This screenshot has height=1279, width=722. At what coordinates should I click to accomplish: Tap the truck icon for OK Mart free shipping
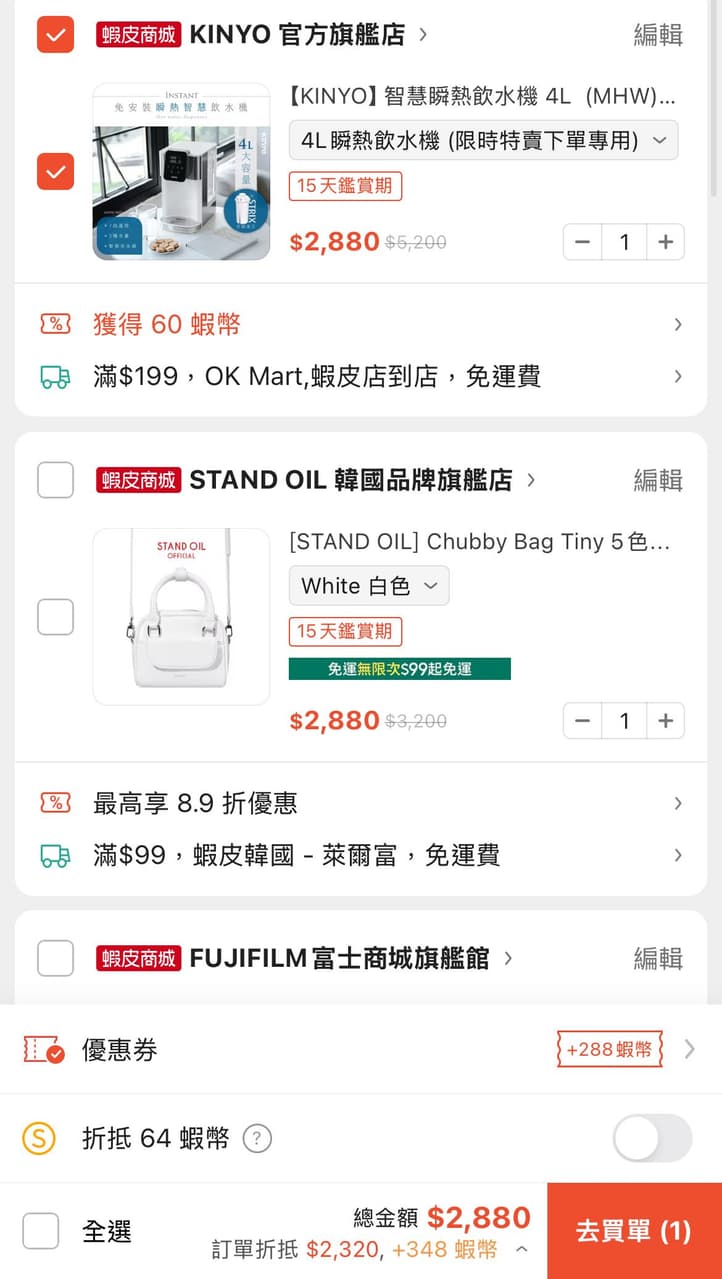(55, 377)
